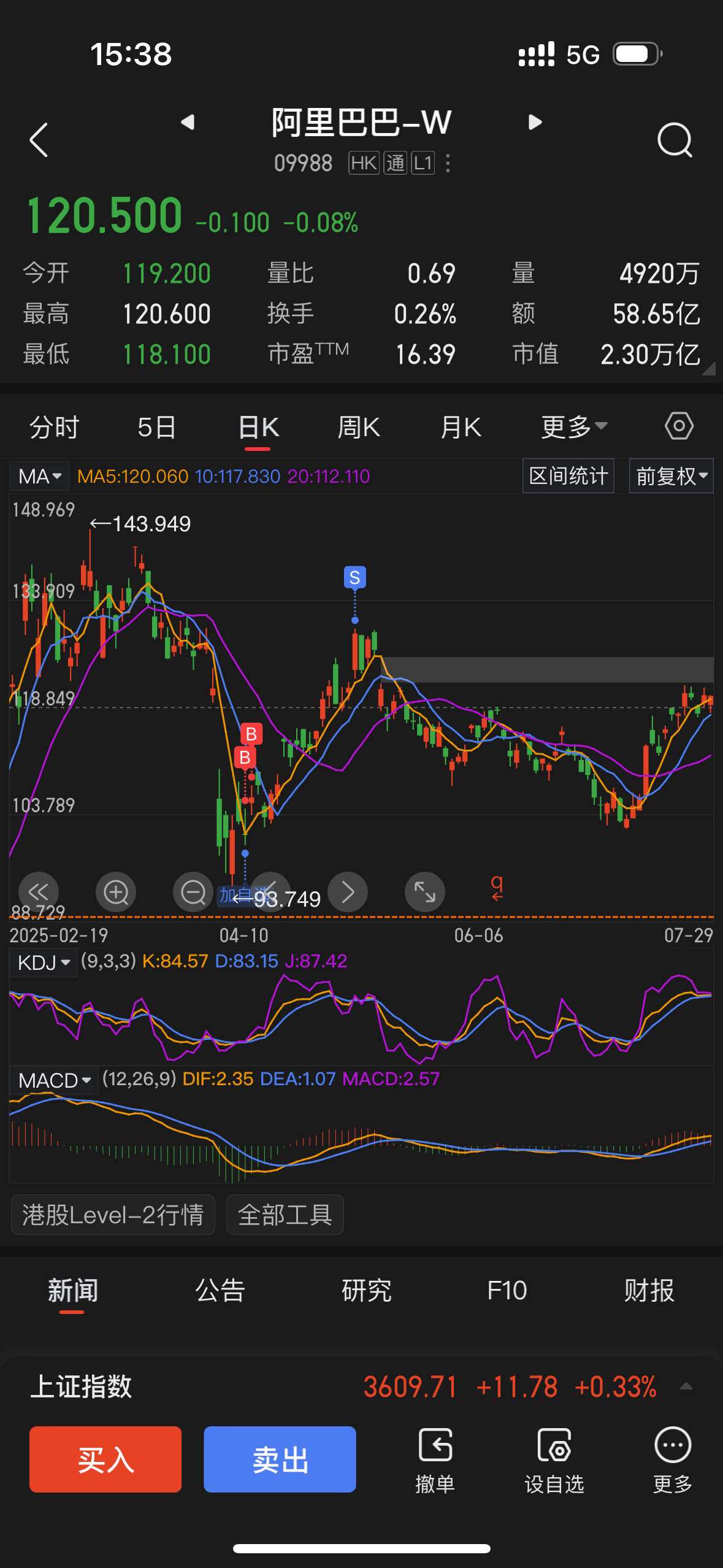This screenshot has height=1568, width=723.
Task: Switch to the previous stock triangle
Action: 188,122
